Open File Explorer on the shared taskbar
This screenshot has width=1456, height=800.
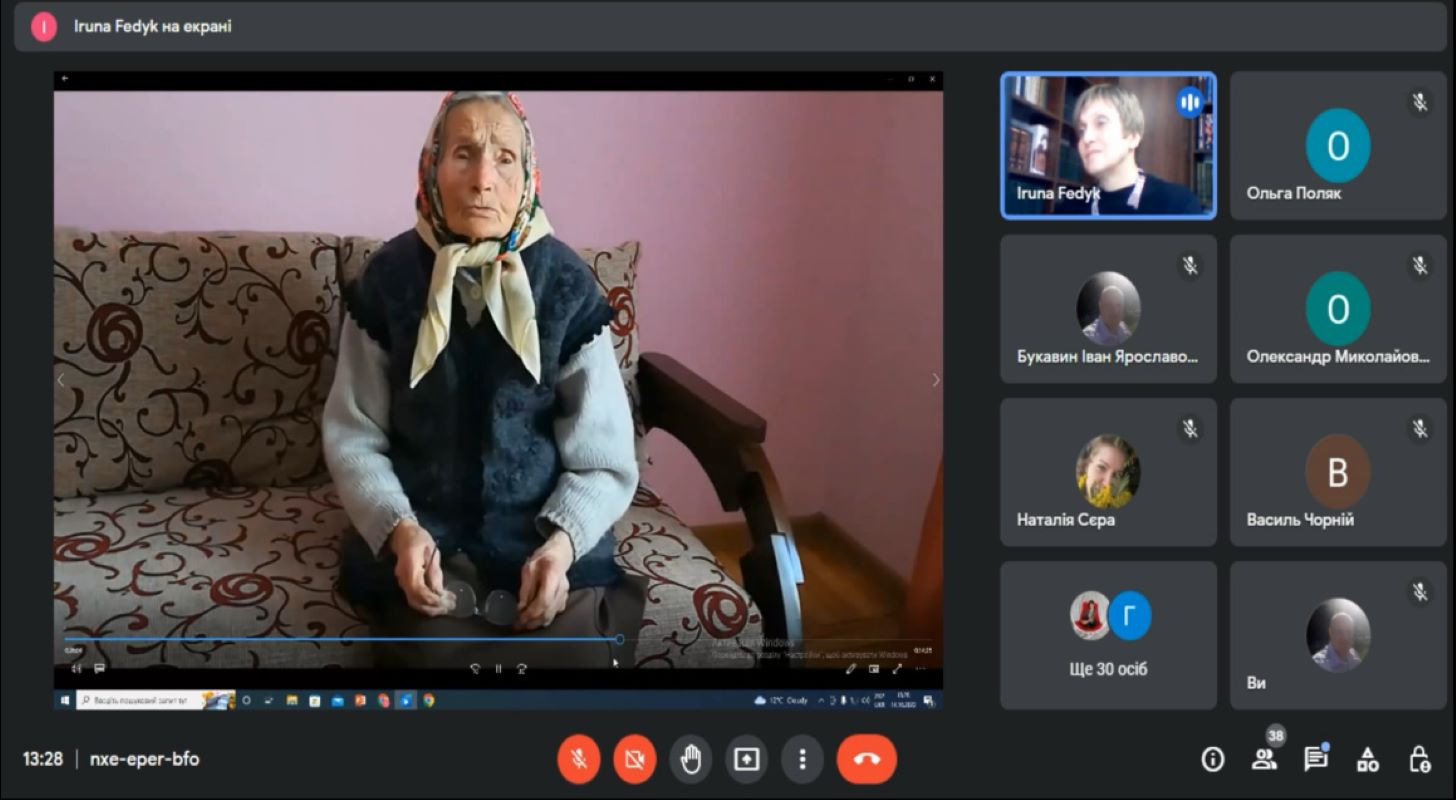click(x=292, y=701)
